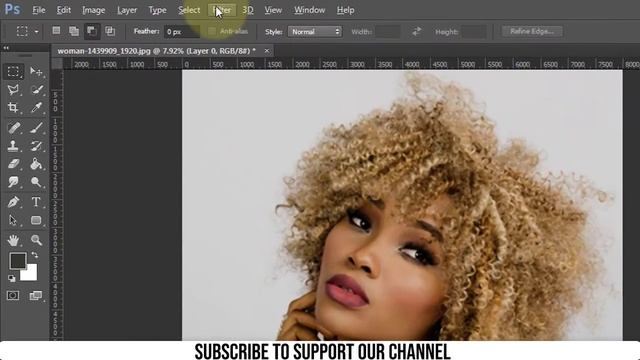Toggle the Anti-alias checkbox
This screenshot has height=360, width=640.
pyautogui.click(x=211, y=31)
